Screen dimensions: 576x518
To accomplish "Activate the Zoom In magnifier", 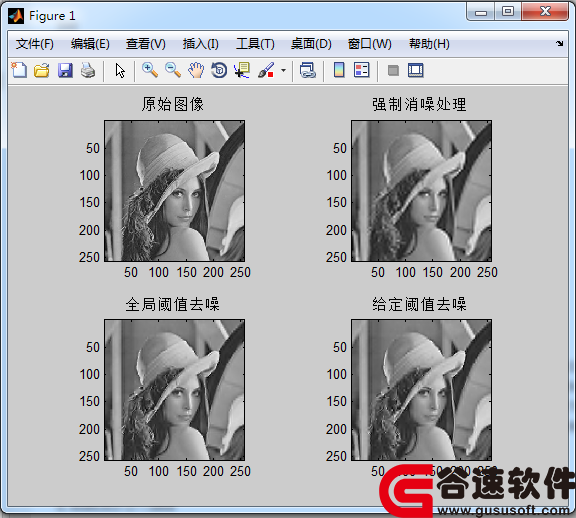I will click(x=150, y=70).
